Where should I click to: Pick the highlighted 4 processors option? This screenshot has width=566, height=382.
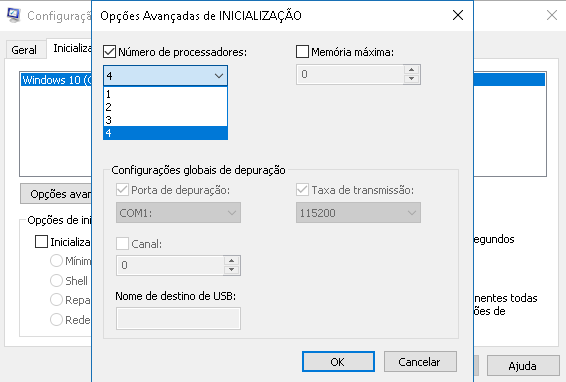coord(165,133)
